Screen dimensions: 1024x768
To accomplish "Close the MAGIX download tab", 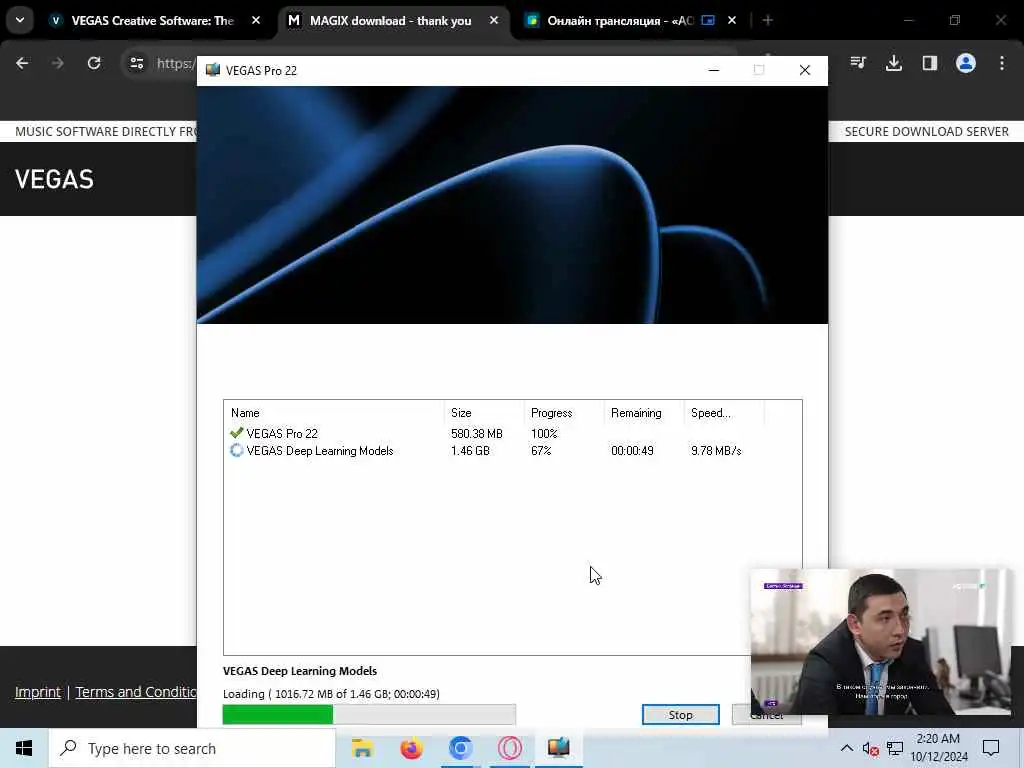I will point(494,21).
